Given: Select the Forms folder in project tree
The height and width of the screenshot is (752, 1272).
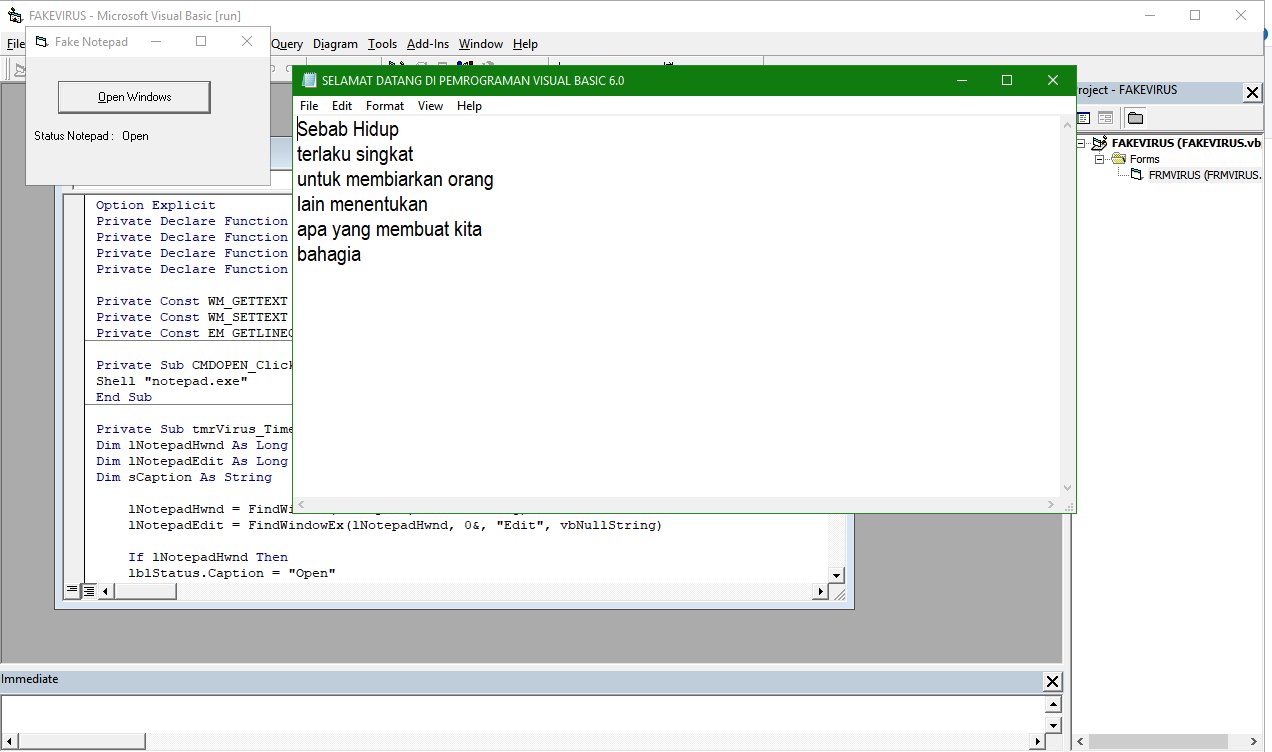Looking at the screenshot, I should coord(1144,159).
